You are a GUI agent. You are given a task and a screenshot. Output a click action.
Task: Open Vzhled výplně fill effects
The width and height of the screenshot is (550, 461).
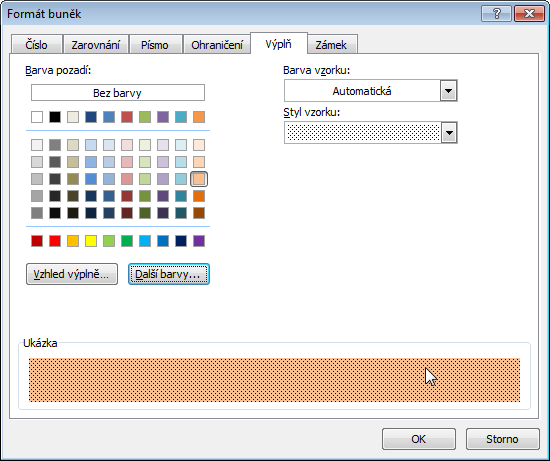coord(72,274)
